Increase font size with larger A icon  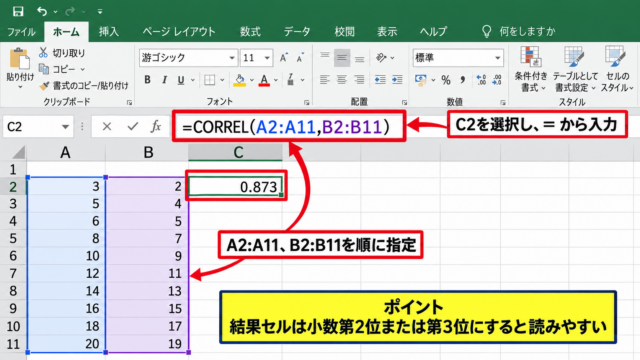pos(284,58)
